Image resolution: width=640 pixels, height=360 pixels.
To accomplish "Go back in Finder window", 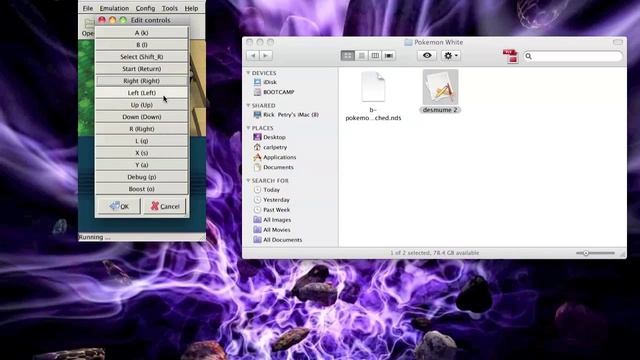I will [253, 56].
